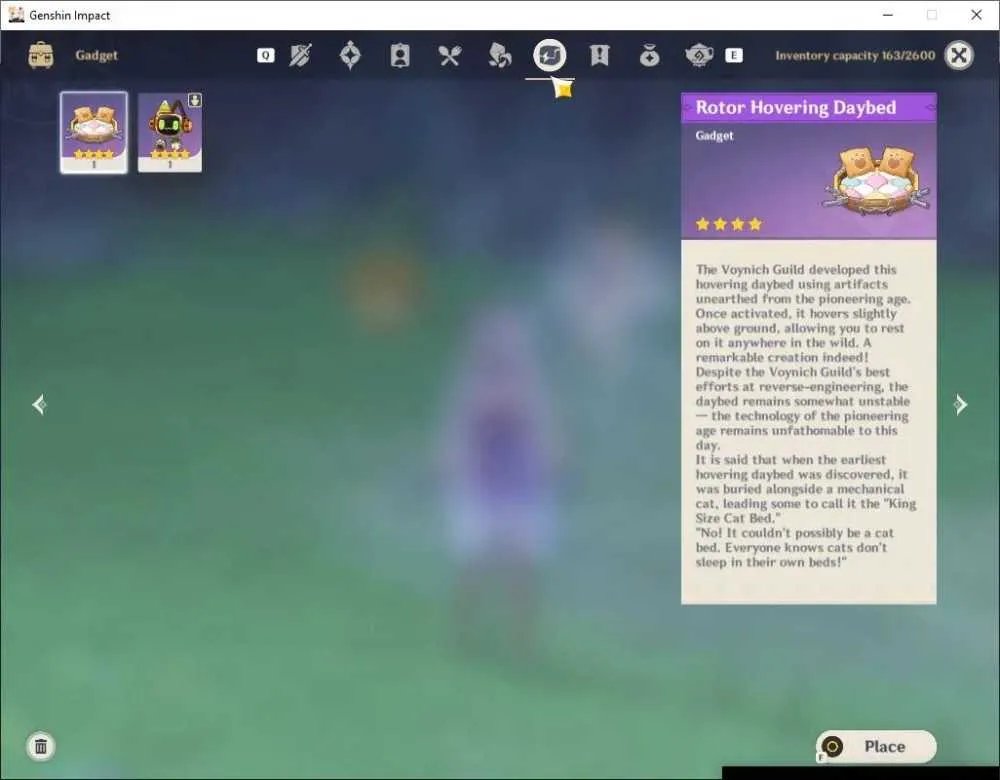Switch to the Artifacts inventory tab
Screen dimensions: 1000x780
pos(350,55)
